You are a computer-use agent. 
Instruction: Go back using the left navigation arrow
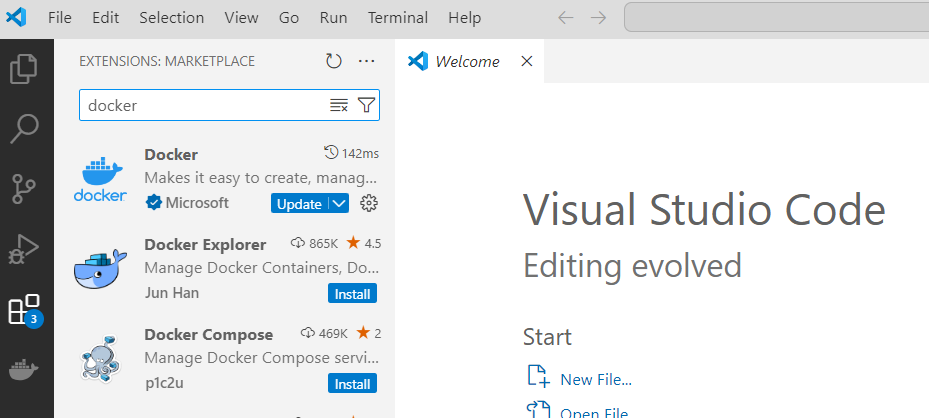pos(566,18)
